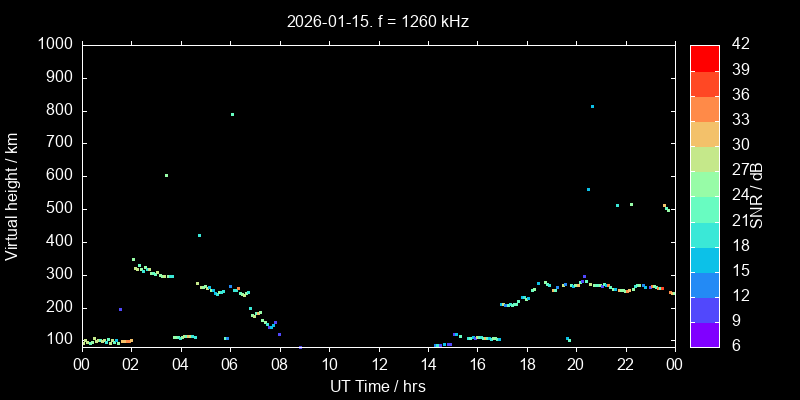The width and height of the screenshot is (800, 400).
Task: Click the '1000' tick label on height axis
Action: pyautogui.click(x=54, y=45)
